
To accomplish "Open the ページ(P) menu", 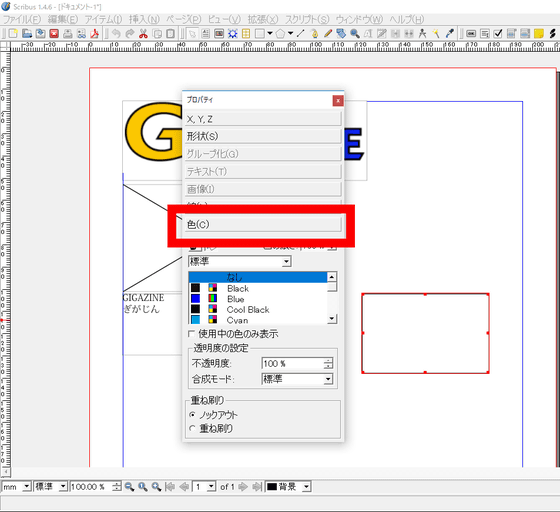I will coord(184,19).
